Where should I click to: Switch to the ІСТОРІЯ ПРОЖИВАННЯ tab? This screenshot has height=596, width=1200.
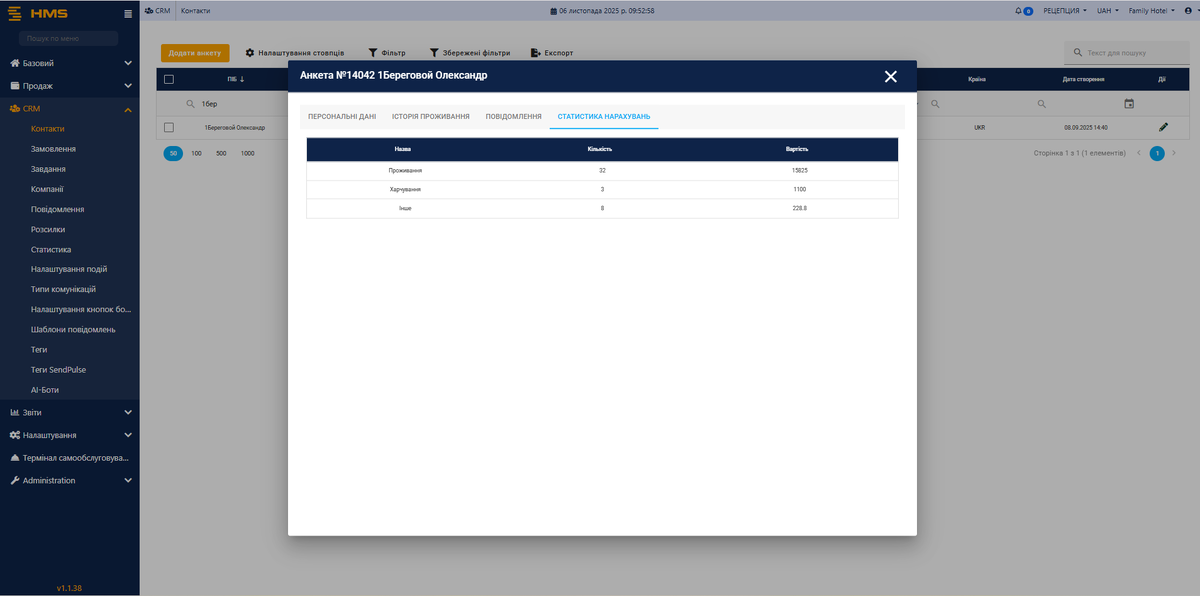pyautogui.click(x=430, y=117)
